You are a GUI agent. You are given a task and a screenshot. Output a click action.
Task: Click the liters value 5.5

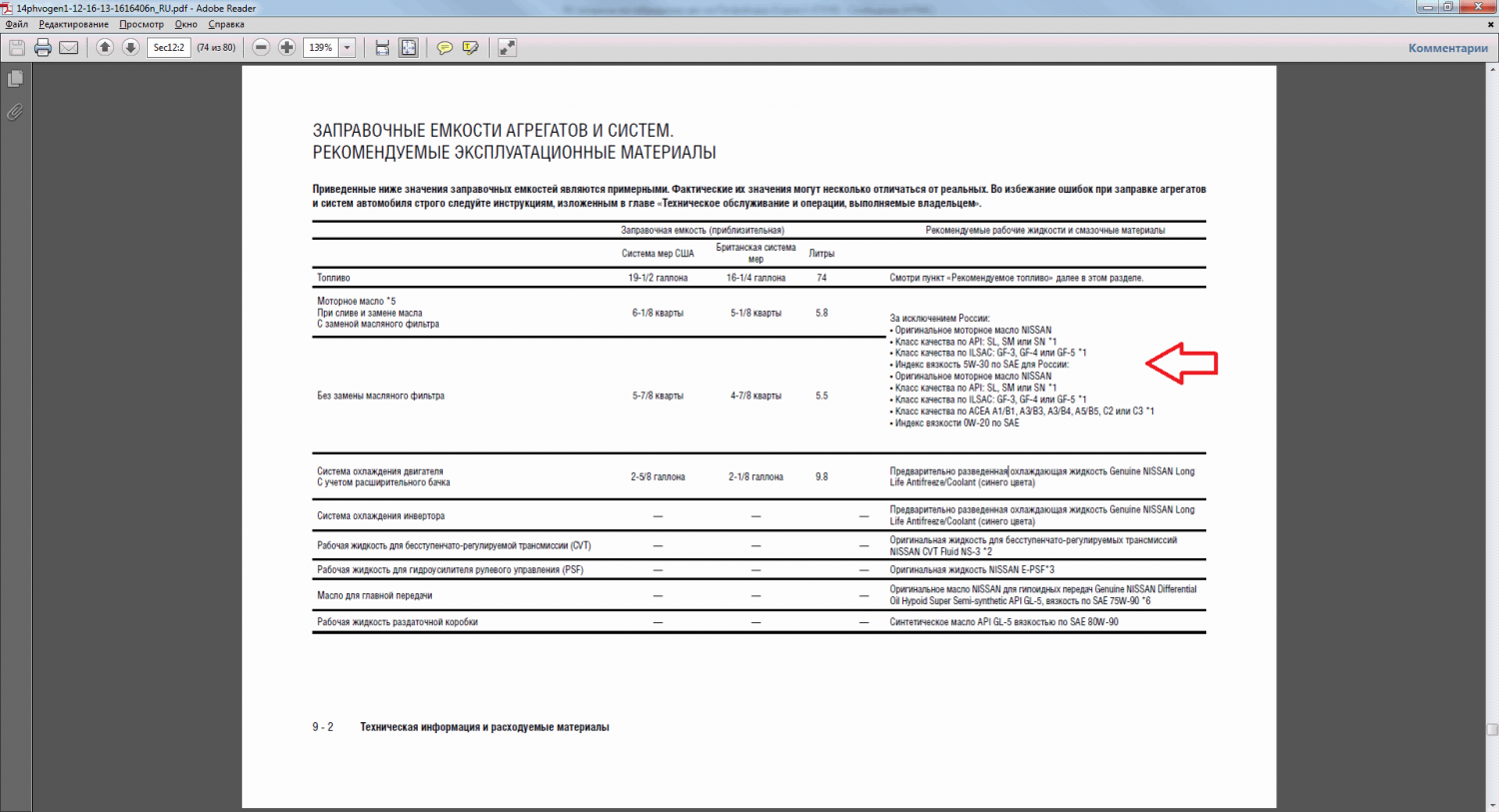coord(821,396)
